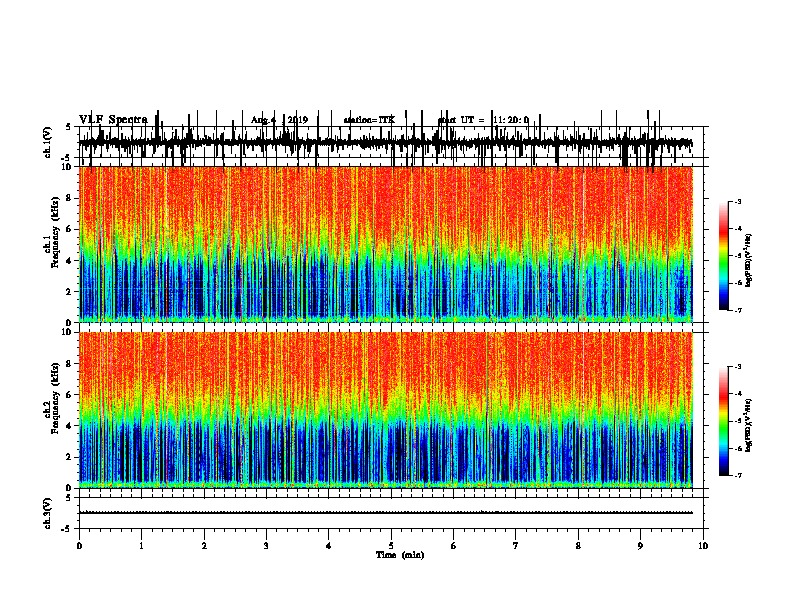Image resolution: width=792 pixels, height=612 pixels.
Task: Click the 'ch.3(V)' axis label
Action: 47,513
